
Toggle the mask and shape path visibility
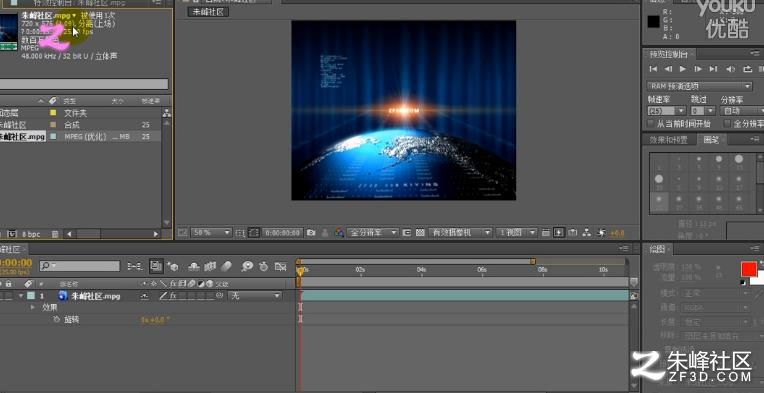pyautogui.click(x=253, y=233)
